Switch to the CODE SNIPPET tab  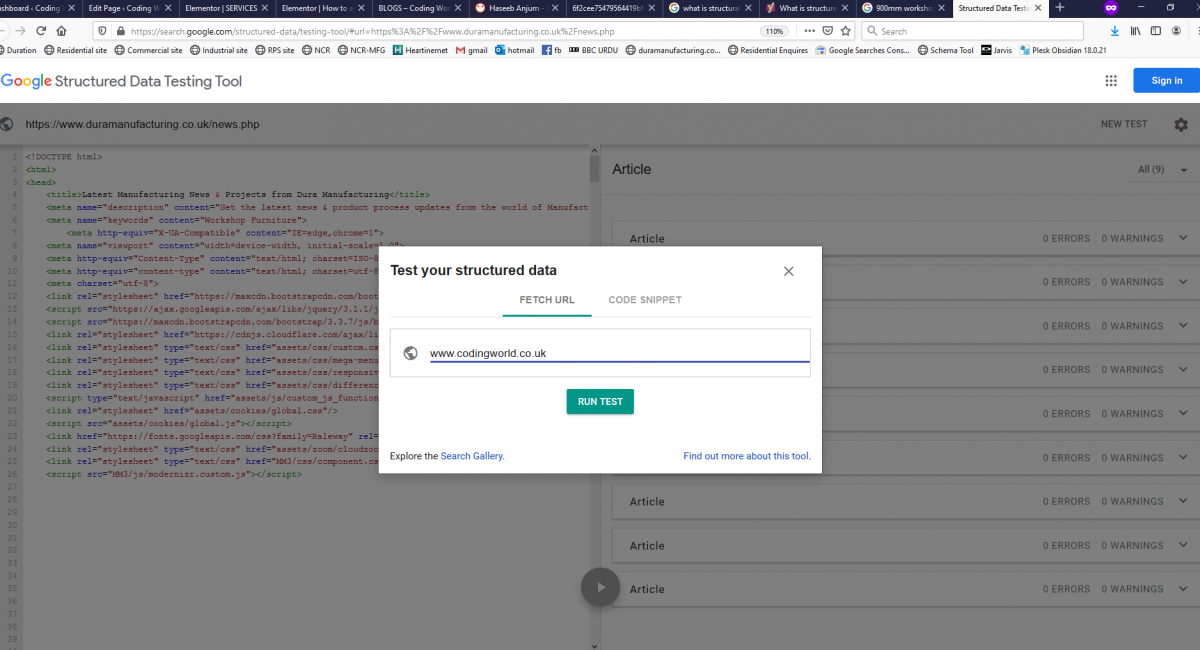click(x=645, y=300)
